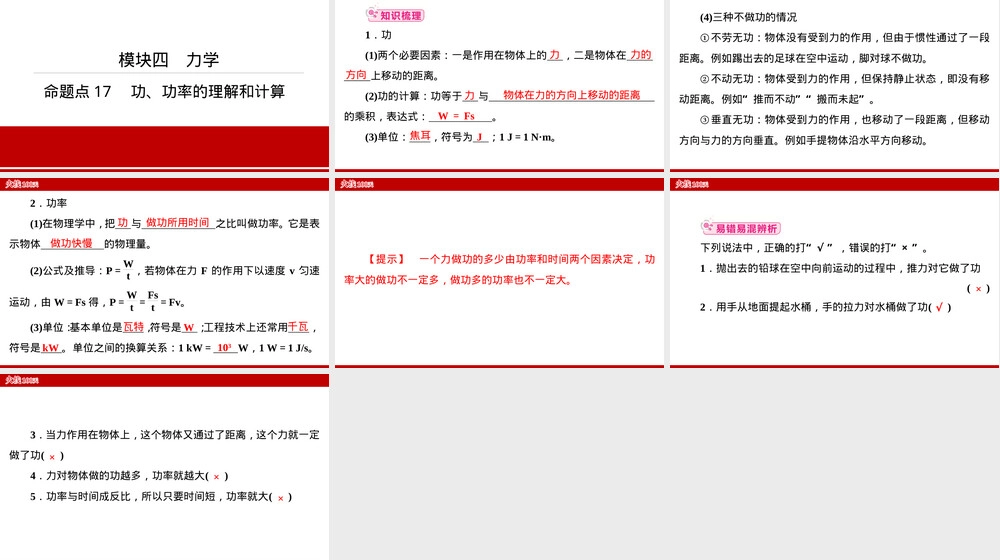Click the red check mark in question 2
Image resolution: width=1000 pixels, height=560 pixels.
(939, 307)
